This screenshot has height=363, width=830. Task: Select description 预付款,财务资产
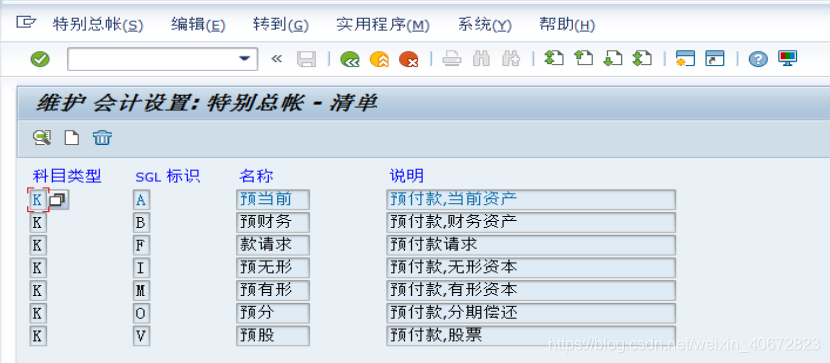coord(531,222)
